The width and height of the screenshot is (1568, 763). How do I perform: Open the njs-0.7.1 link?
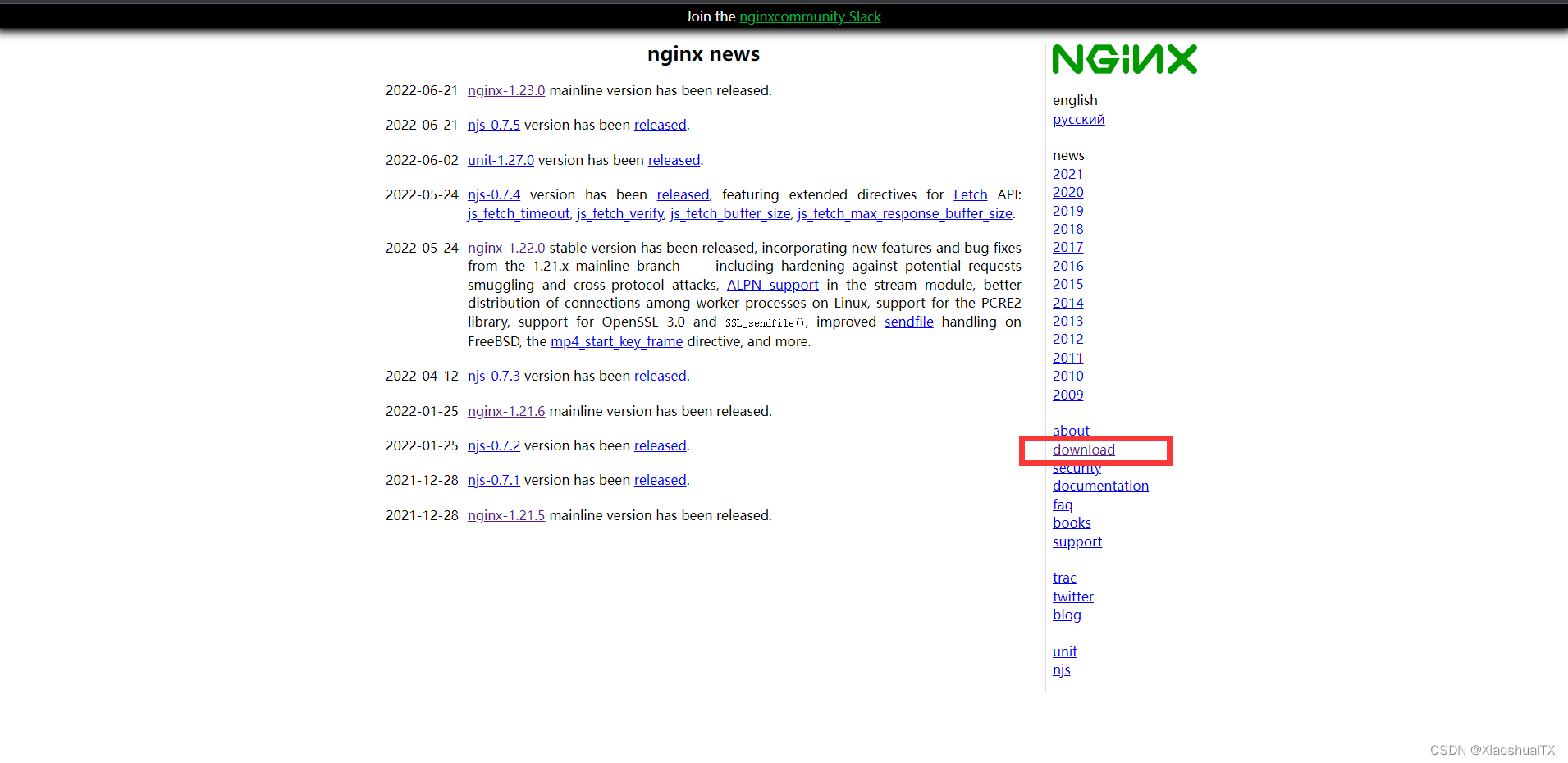[494, 480]
